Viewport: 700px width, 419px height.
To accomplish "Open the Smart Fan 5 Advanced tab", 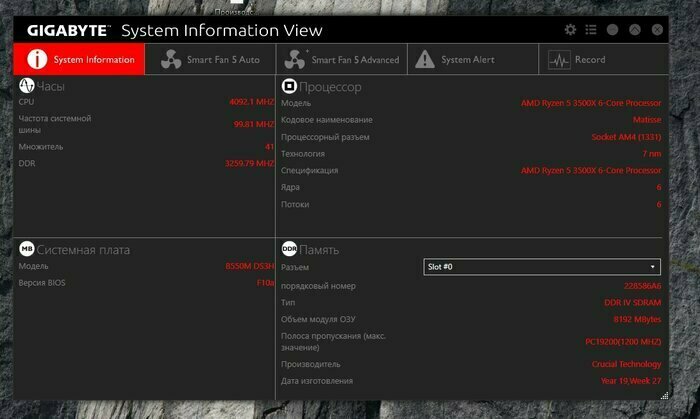I will [x=342, y=59].
